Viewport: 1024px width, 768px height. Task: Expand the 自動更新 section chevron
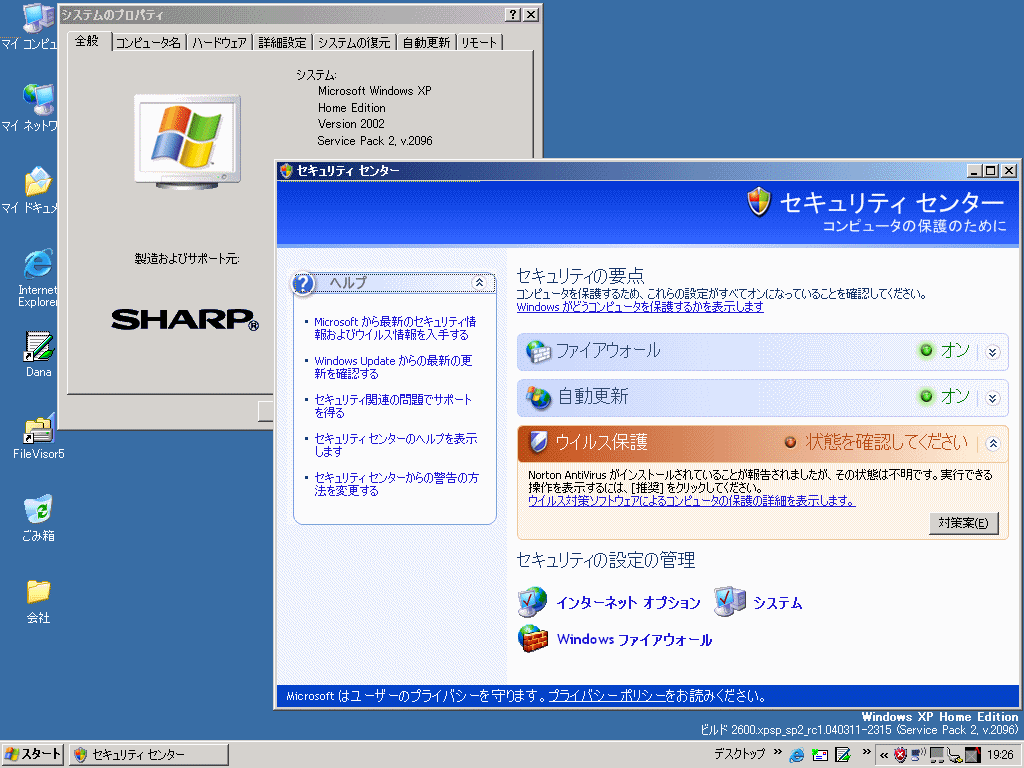[x=992, y=398]
